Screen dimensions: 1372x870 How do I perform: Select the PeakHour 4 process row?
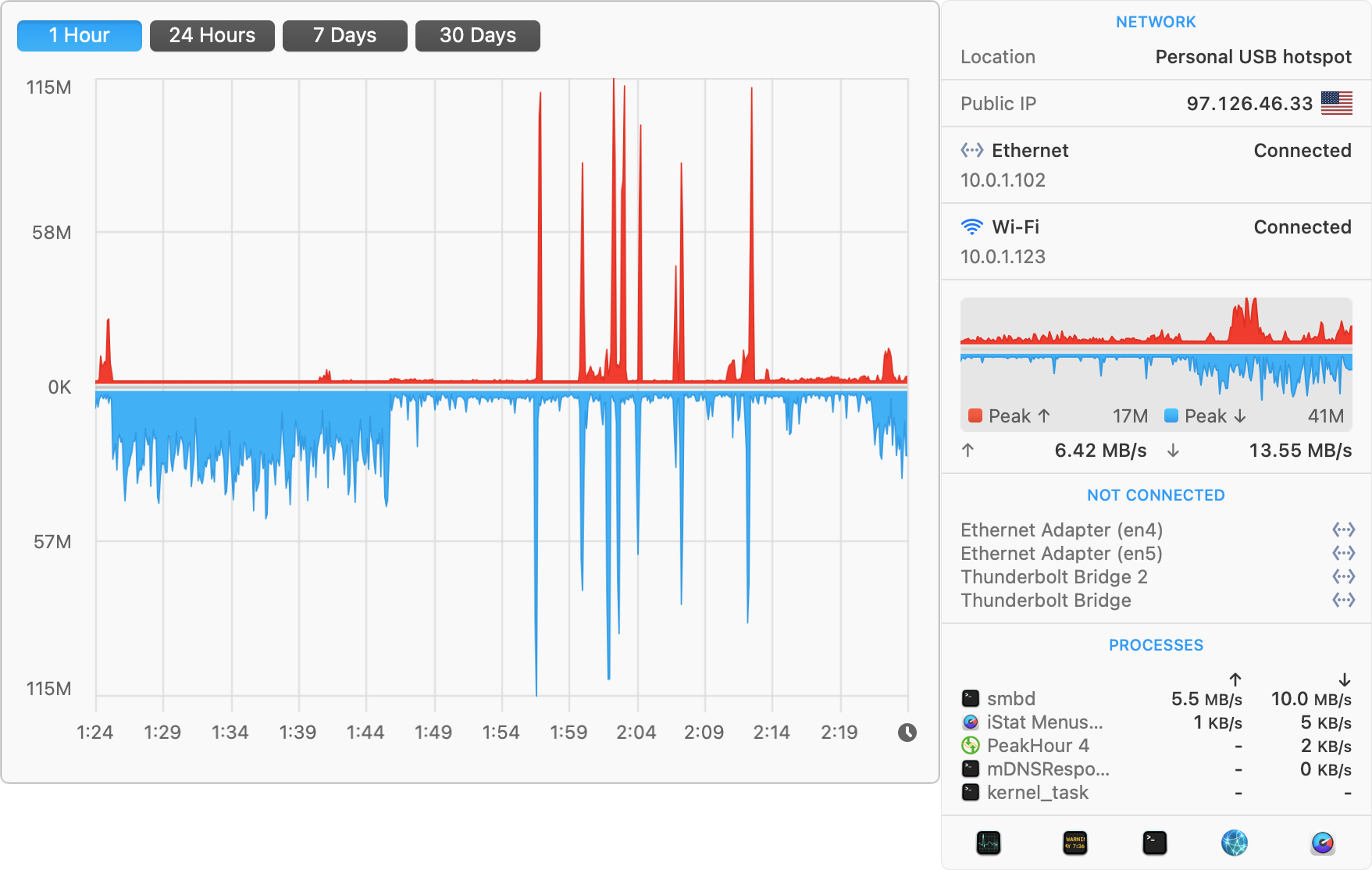point(1156,745)
